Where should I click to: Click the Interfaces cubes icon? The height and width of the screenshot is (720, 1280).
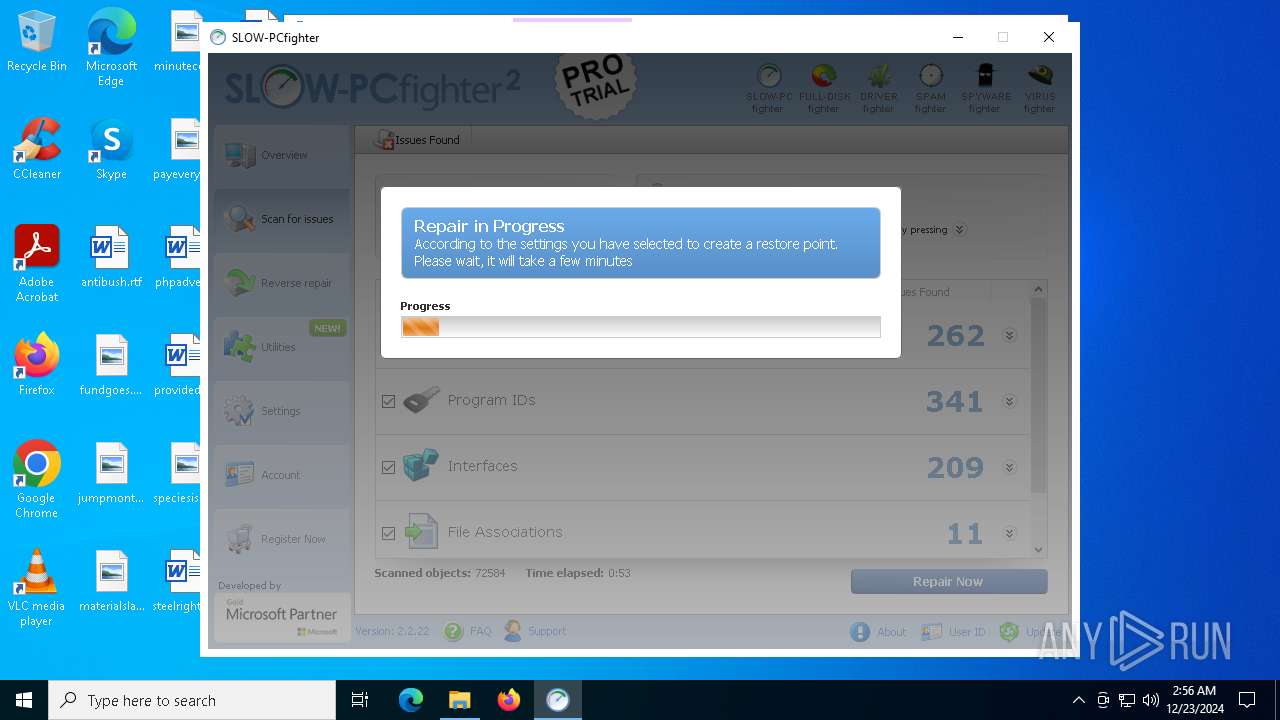(421, 466)
